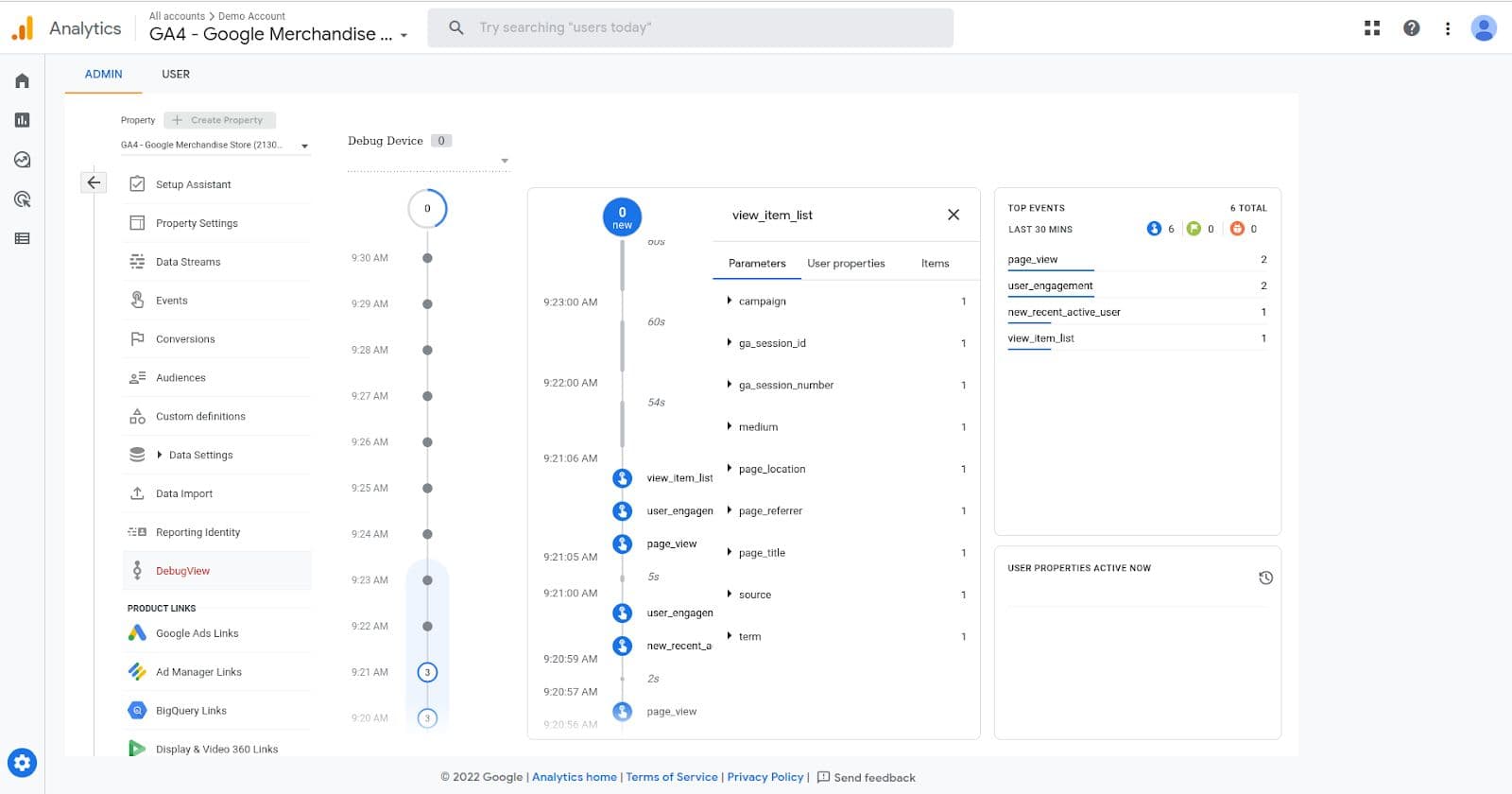Click the Audiences icon
Screen dimensions: 1512x794
coord(137,377)
